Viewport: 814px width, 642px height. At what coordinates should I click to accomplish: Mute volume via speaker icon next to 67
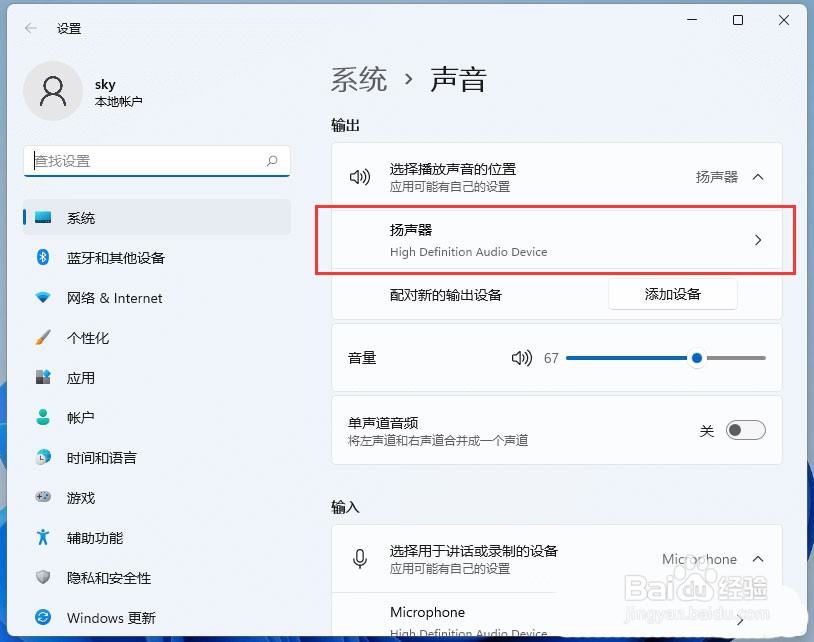point(522,358)
